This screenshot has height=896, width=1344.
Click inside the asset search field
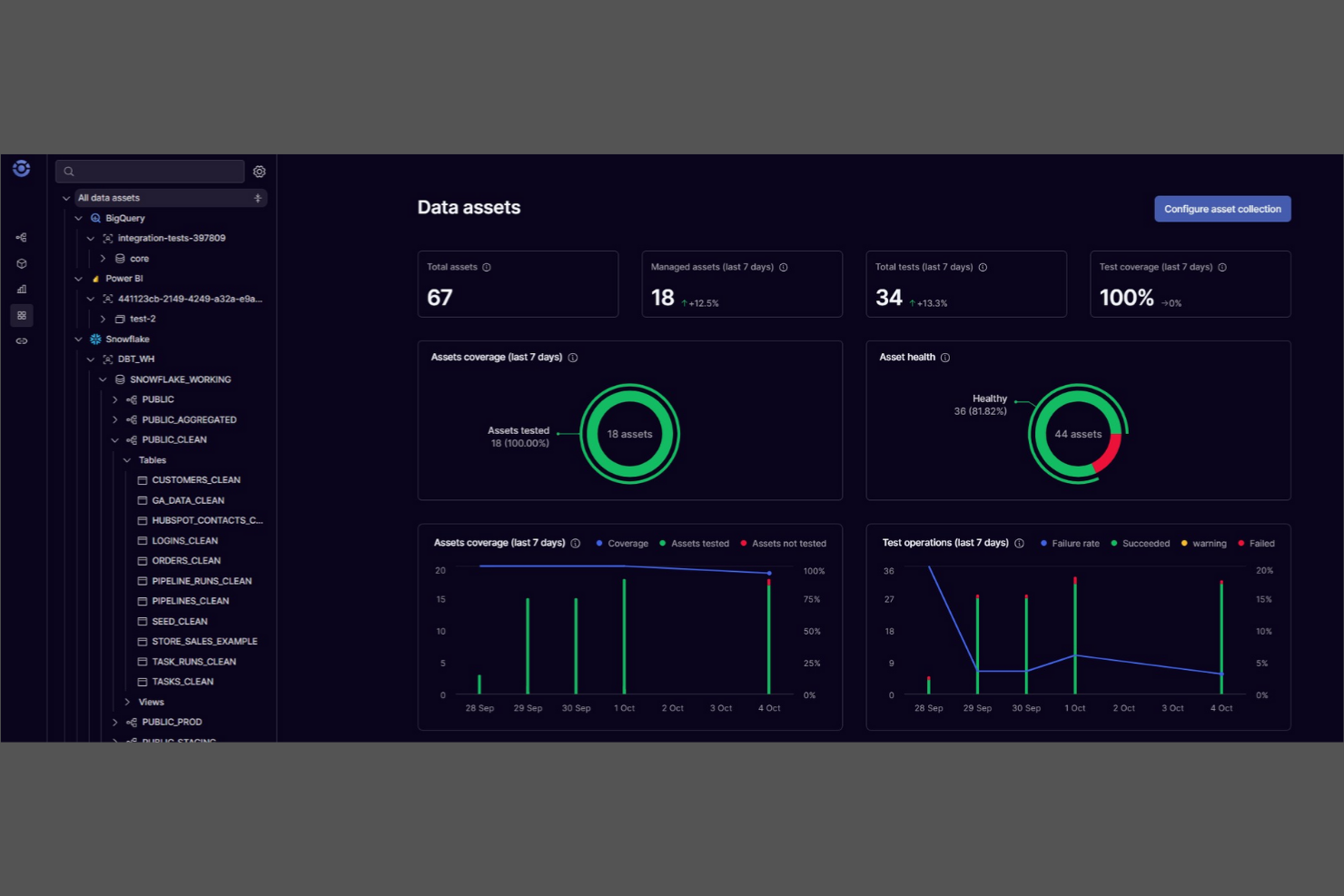pos(150,171)
